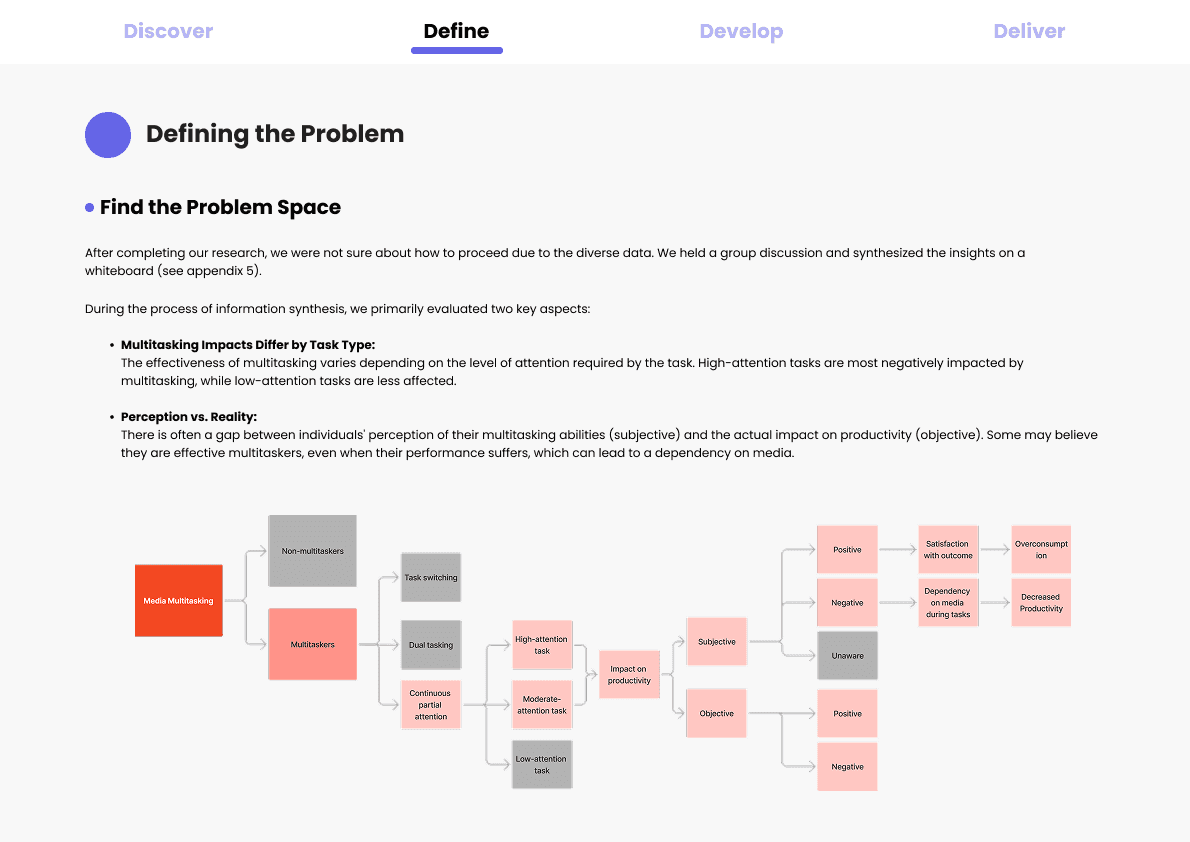Select the Continuous partial attention box
The height and width of the screenshot is (842, 1190).
point(430,705)
